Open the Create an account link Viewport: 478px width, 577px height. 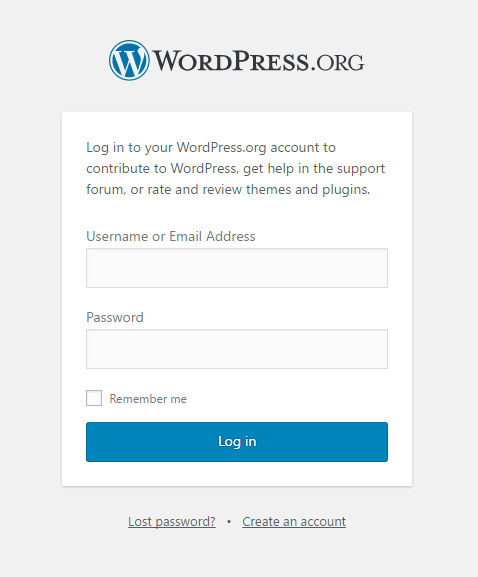click(x=294, y=522)
